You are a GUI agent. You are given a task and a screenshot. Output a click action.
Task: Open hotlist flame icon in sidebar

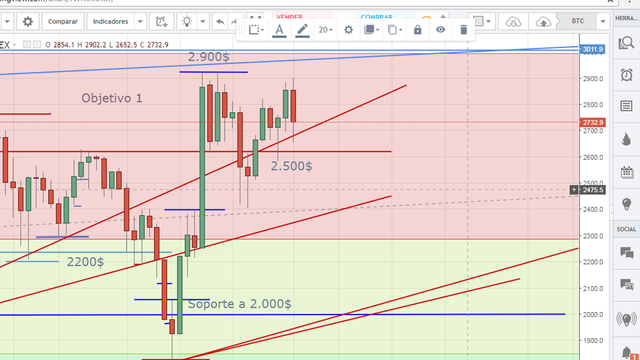(626, 139)
